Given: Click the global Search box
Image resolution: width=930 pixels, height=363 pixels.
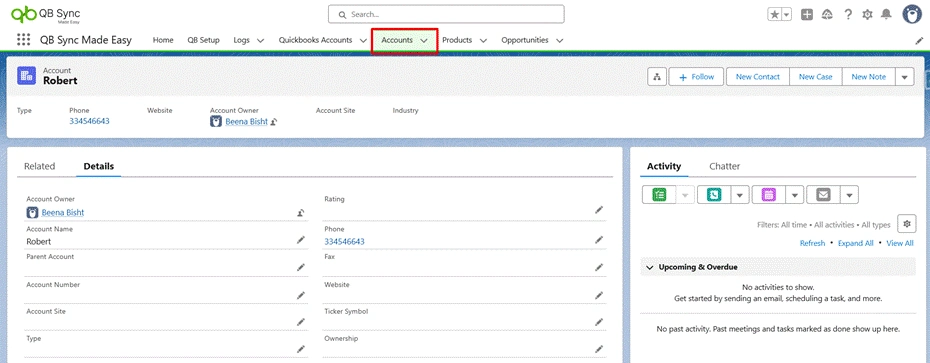Looking at the screenshot, I should click(x=446, y=14).
